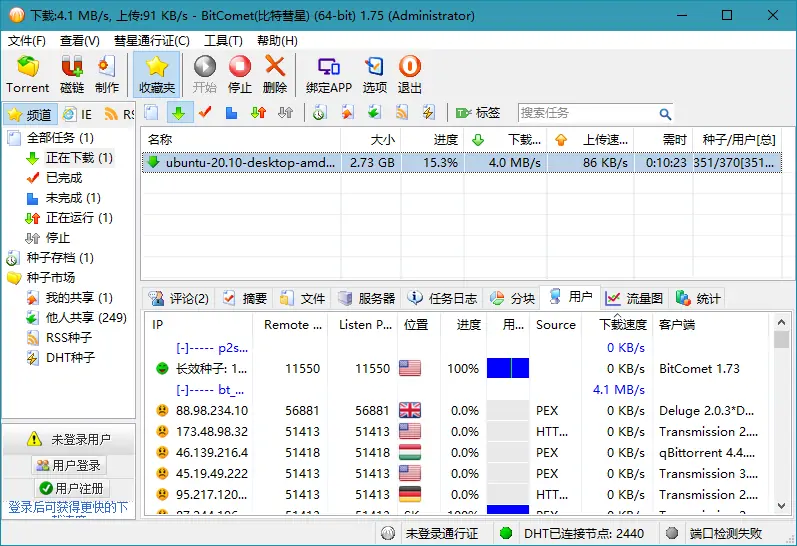Stop task with the 停止 toolbar button
The width and height of the screenshot is (797, 546).
239,74
